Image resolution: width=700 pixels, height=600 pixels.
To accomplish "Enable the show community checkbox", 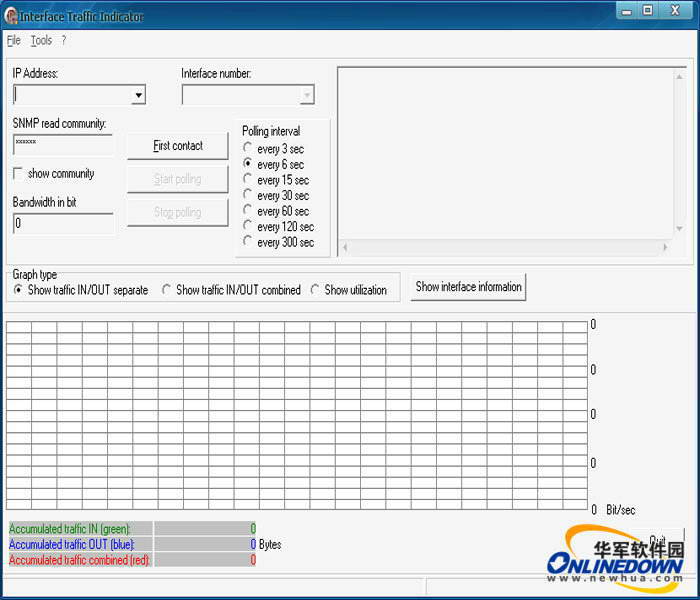I will pos(18,173).
